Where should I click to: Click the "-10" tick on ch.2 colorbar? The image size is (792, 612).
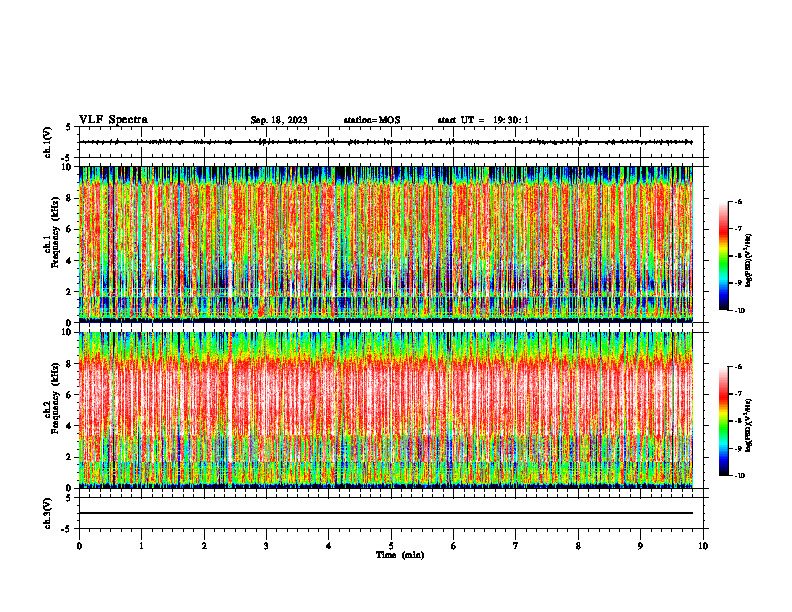(740, 475)
